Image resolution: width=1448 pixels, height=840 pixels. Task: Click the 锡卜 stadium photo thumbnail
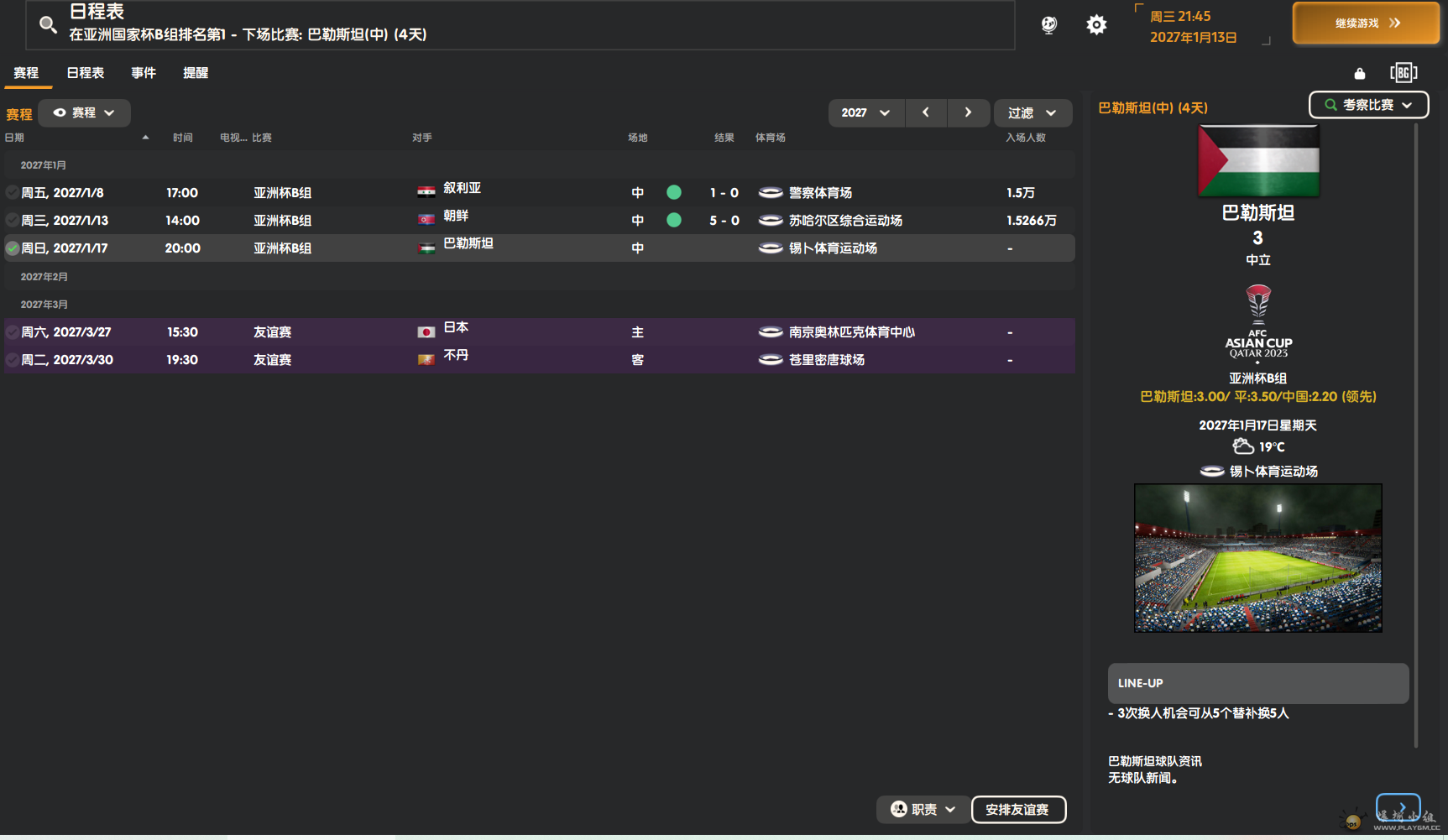click(1258, 558)
